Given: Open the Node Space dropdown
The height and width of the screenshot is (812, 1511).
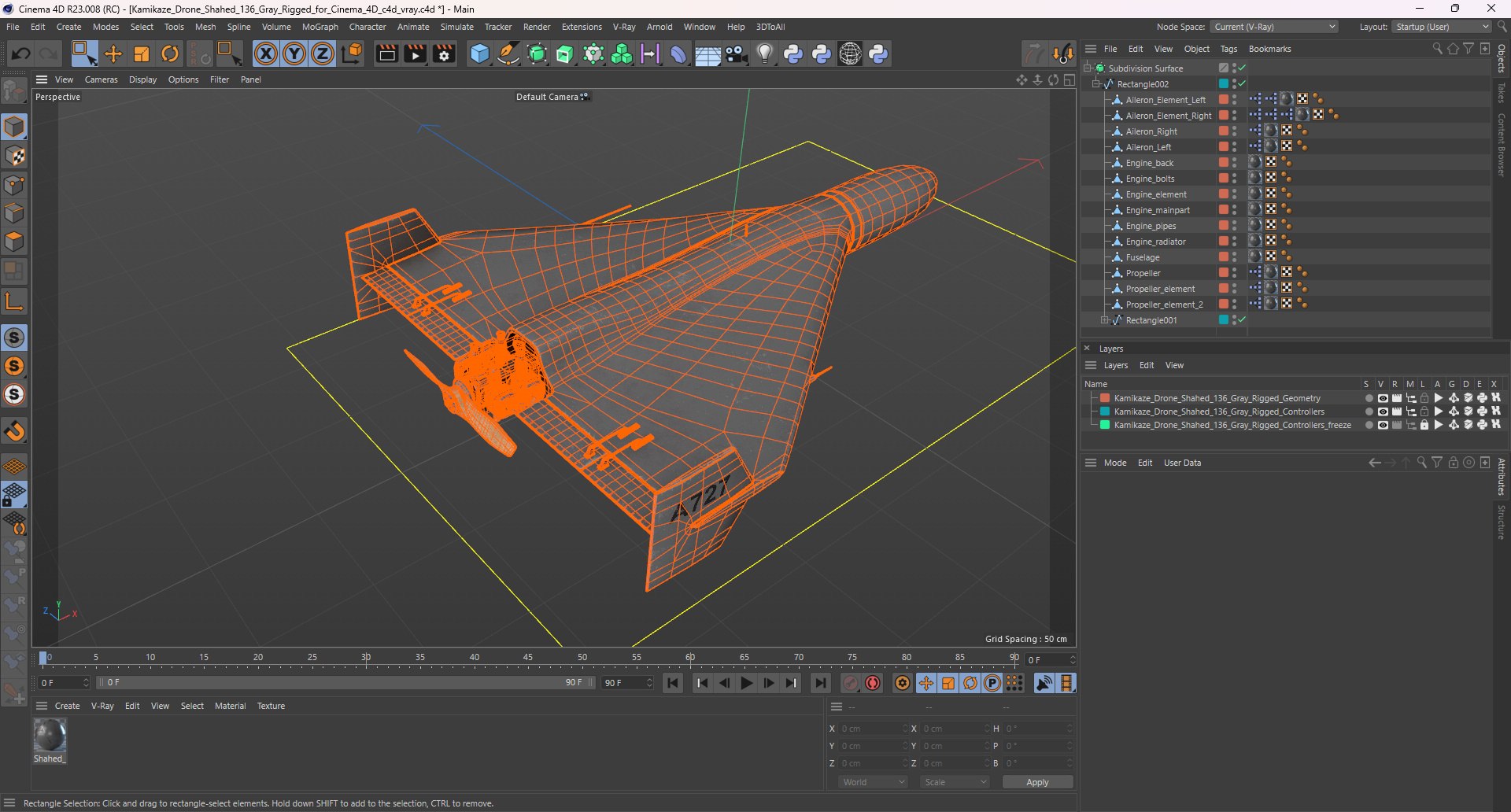Looking at the screenshot, I should (x=1274, y=27).
